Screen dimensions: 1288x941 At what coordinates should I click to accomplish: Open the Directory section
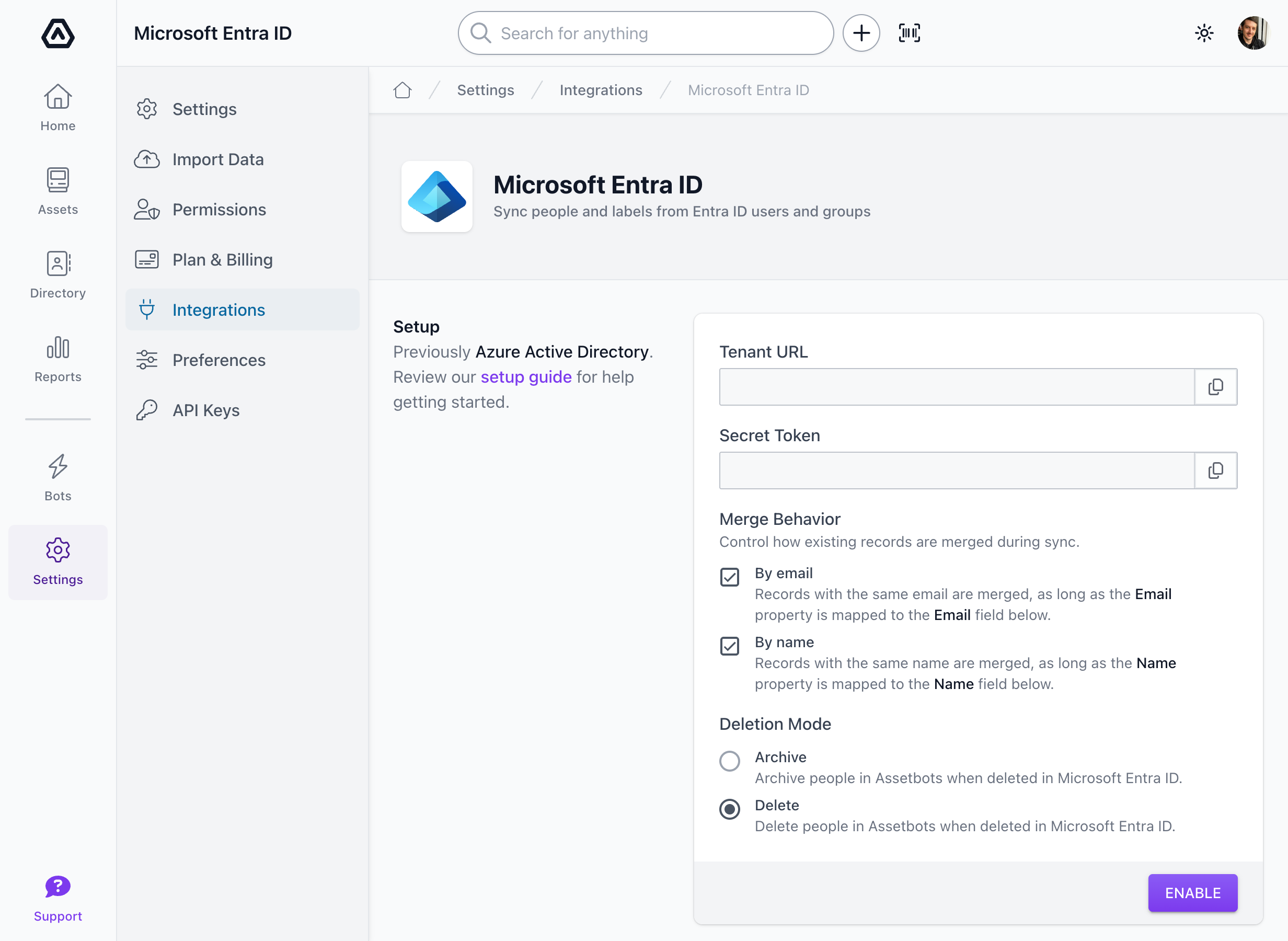pyautogui.click(x=57, y=275)
